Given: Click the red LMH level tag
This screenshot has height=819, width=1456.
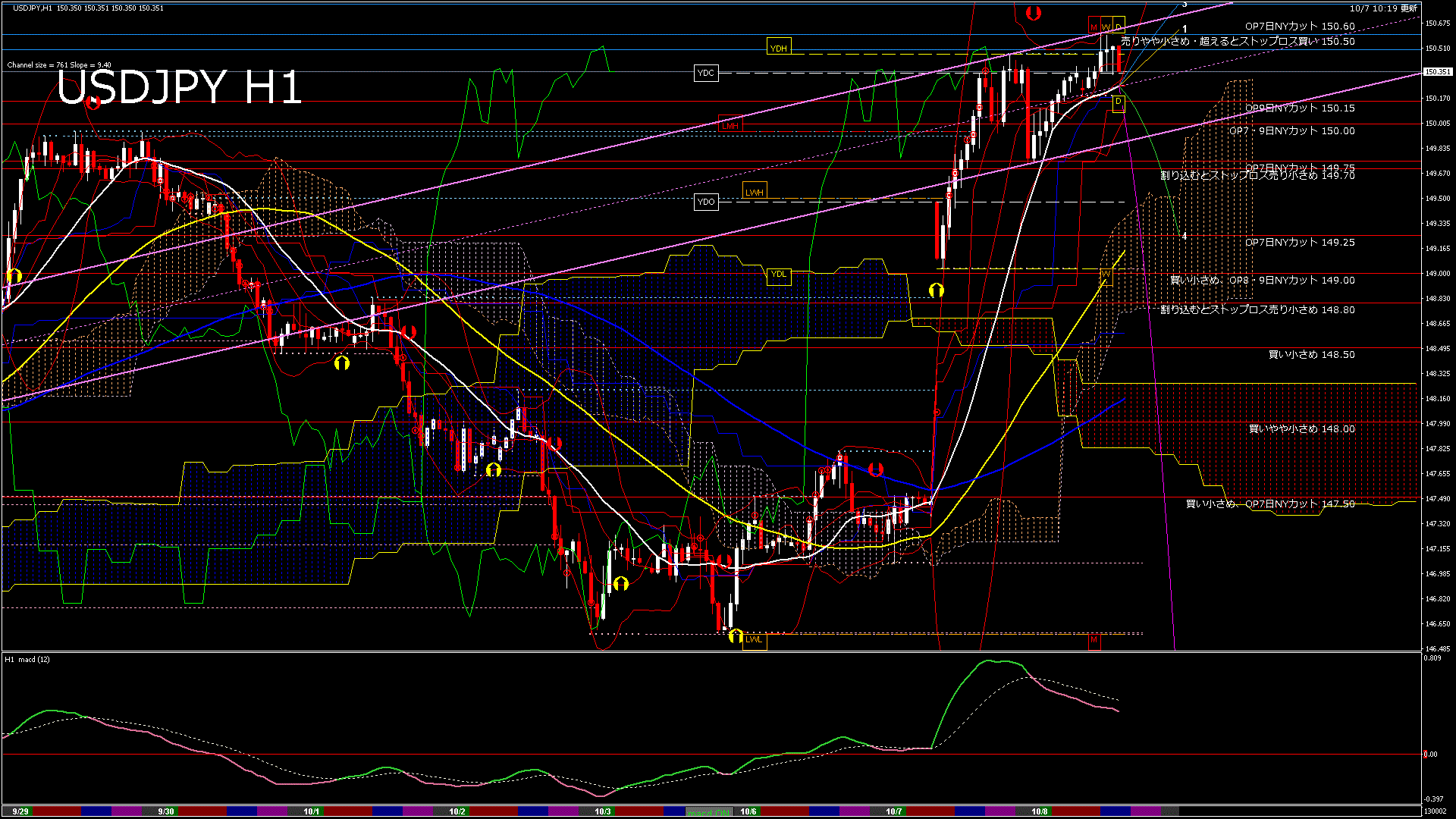Looking at the screenshot, I should click(730, 125).
